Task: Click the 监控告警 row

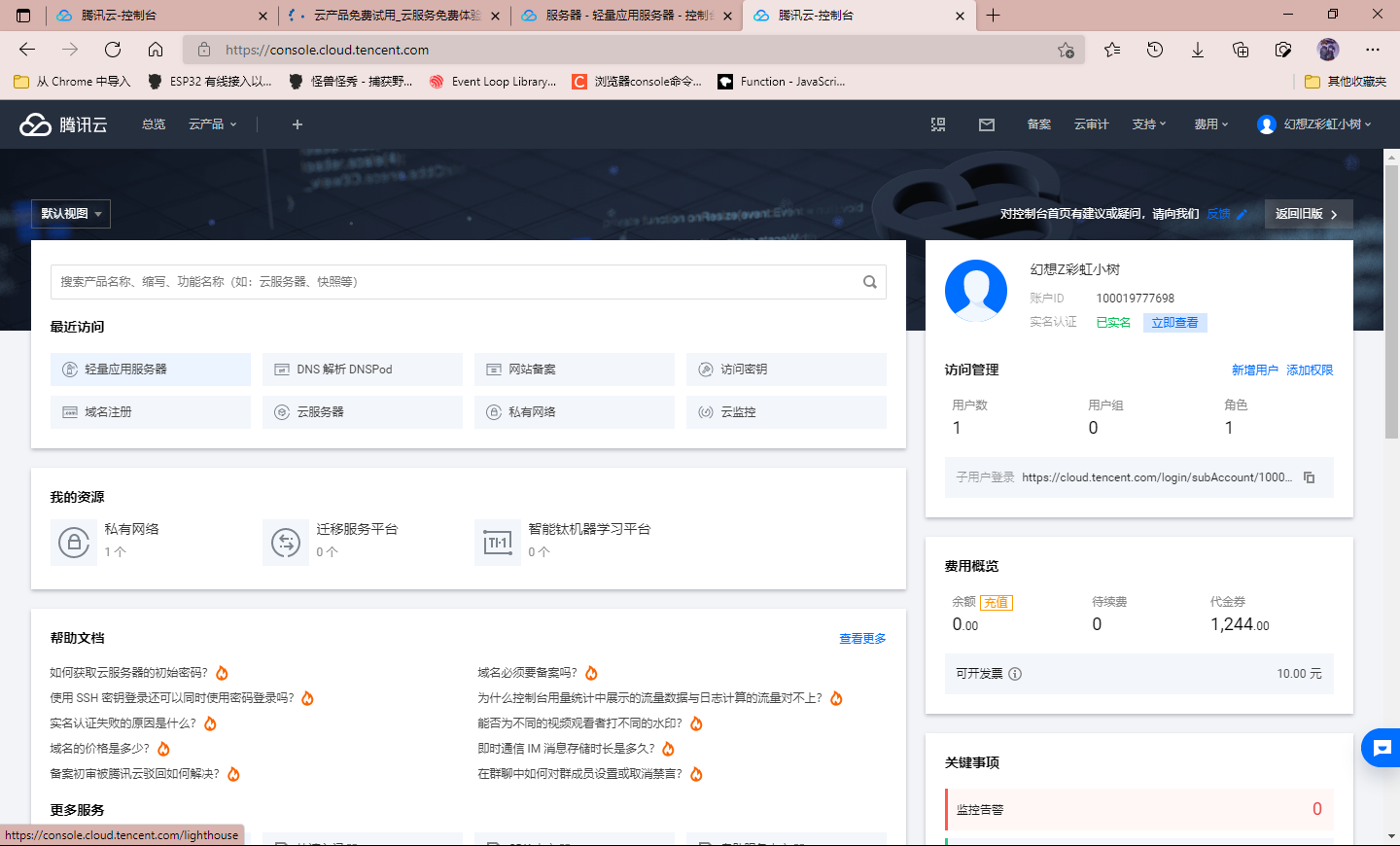Action: point(1138,809)
